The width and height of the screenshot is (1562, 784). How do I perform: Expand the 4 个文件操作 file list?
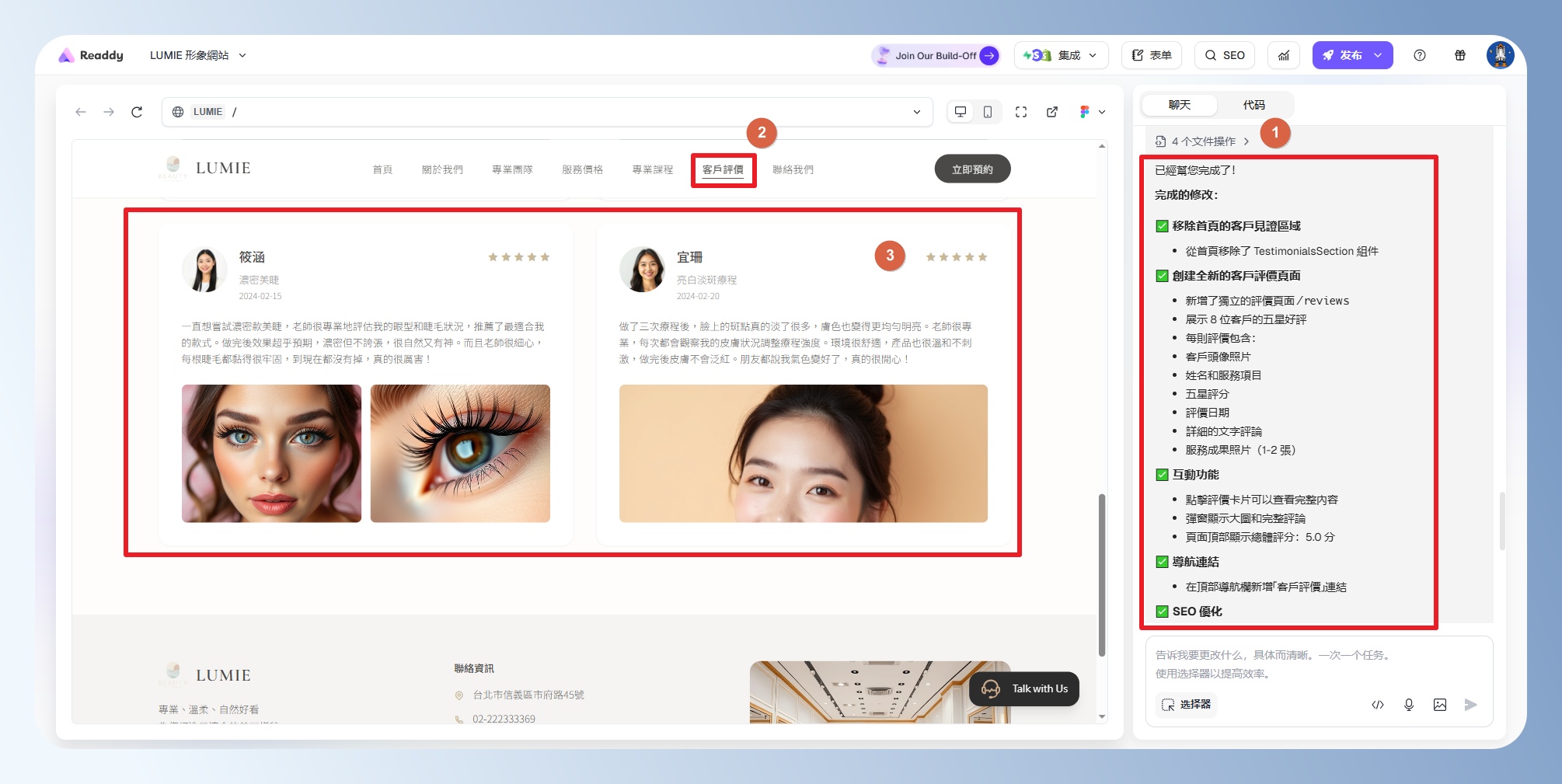1203,141
